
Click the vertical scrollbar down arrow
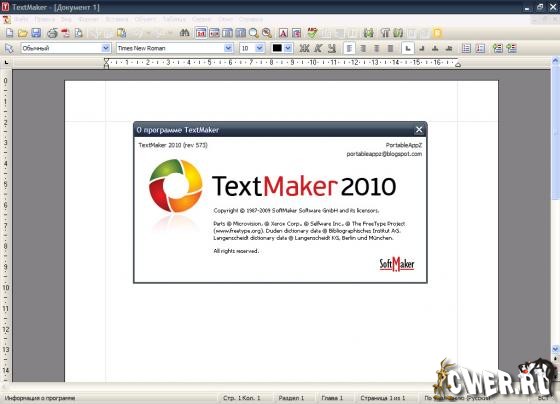click(x=555, y=349)
